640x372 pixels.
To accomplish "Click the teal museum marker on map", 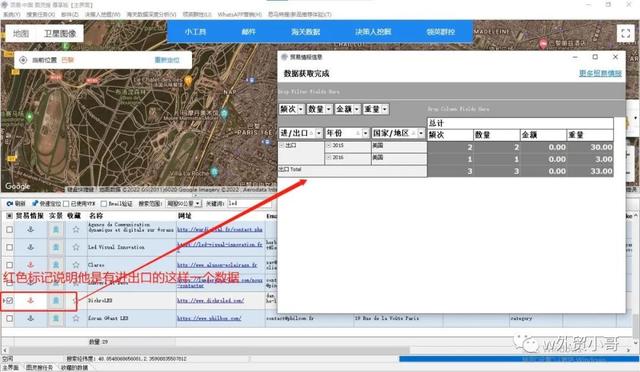I will tap(224, 114).
